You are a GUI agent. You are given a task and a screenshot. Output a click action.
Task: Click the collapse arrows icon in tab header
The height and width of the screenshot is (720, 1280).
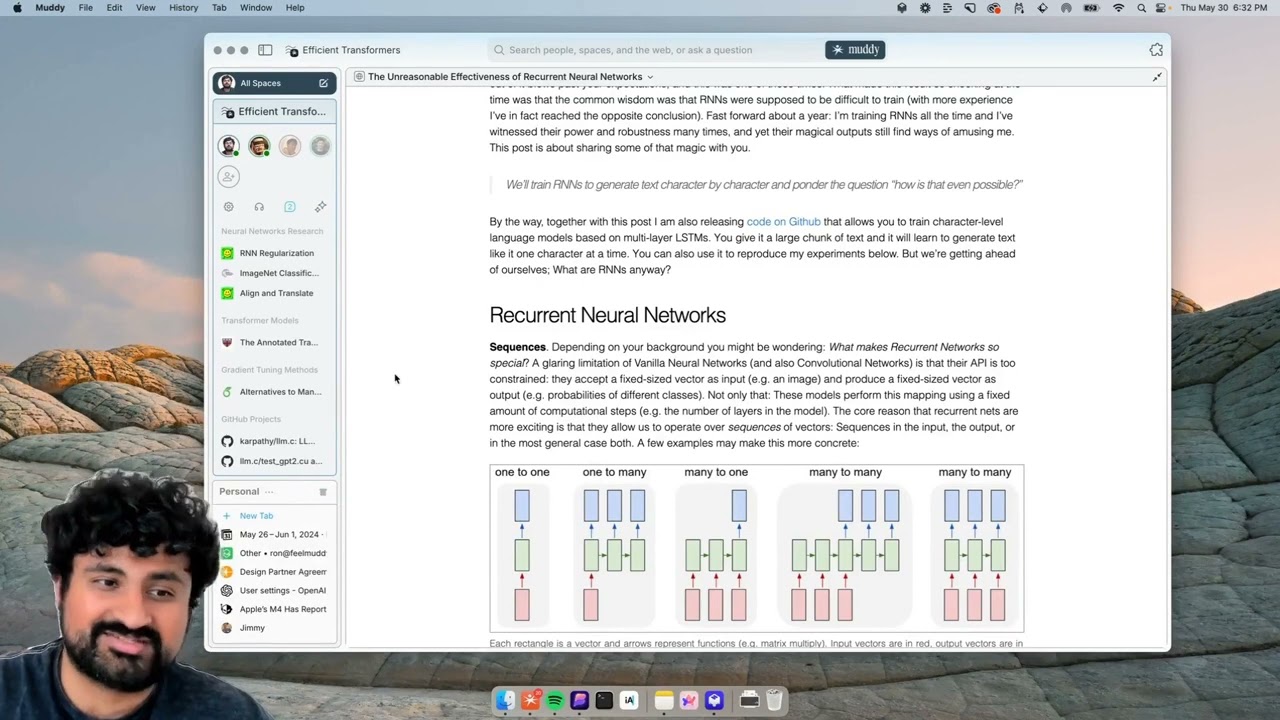(1157, 77)
